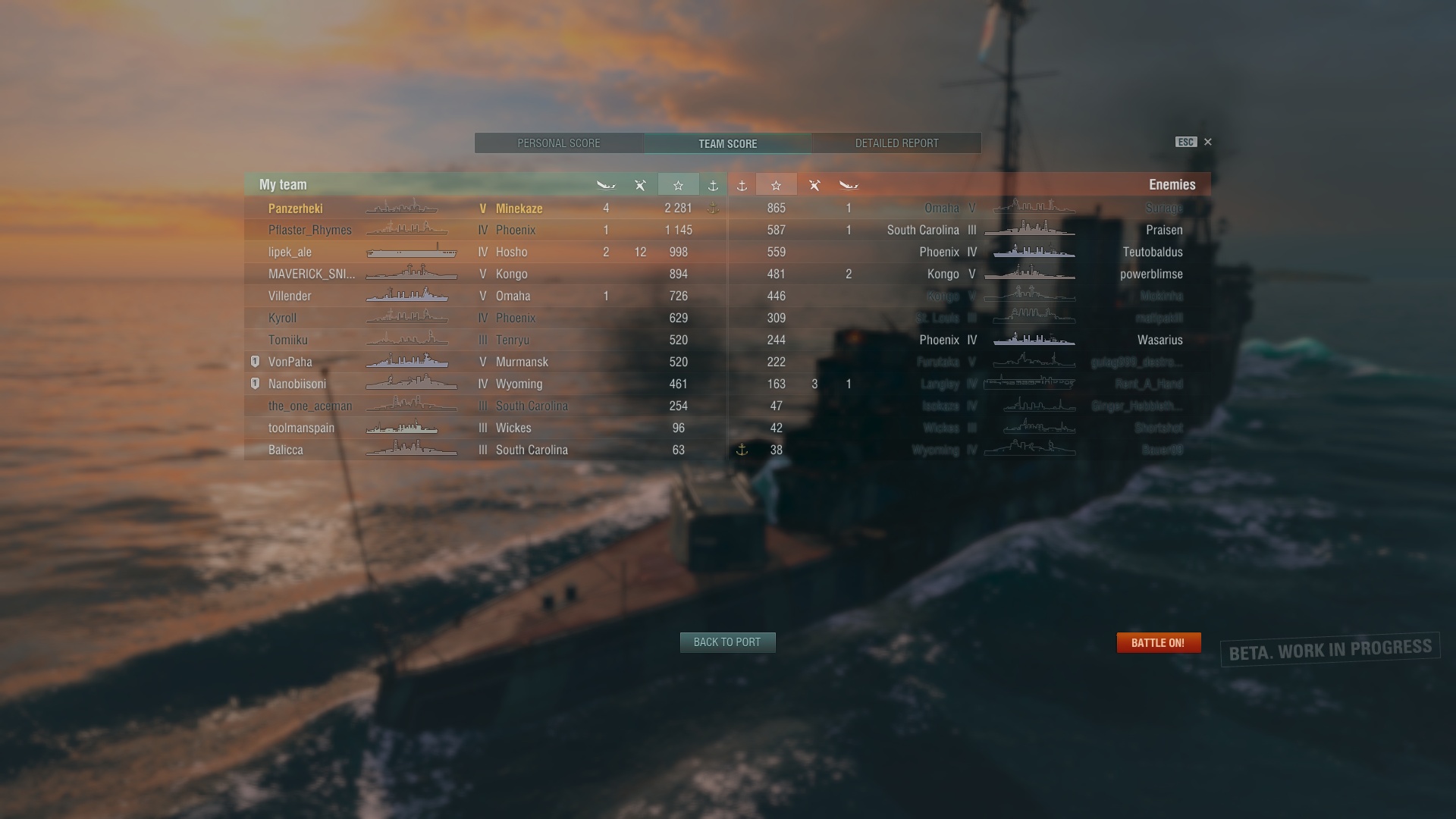Select the Team Score tab
The width and height of the screenshot is (1456, 819).
point(728,143)
